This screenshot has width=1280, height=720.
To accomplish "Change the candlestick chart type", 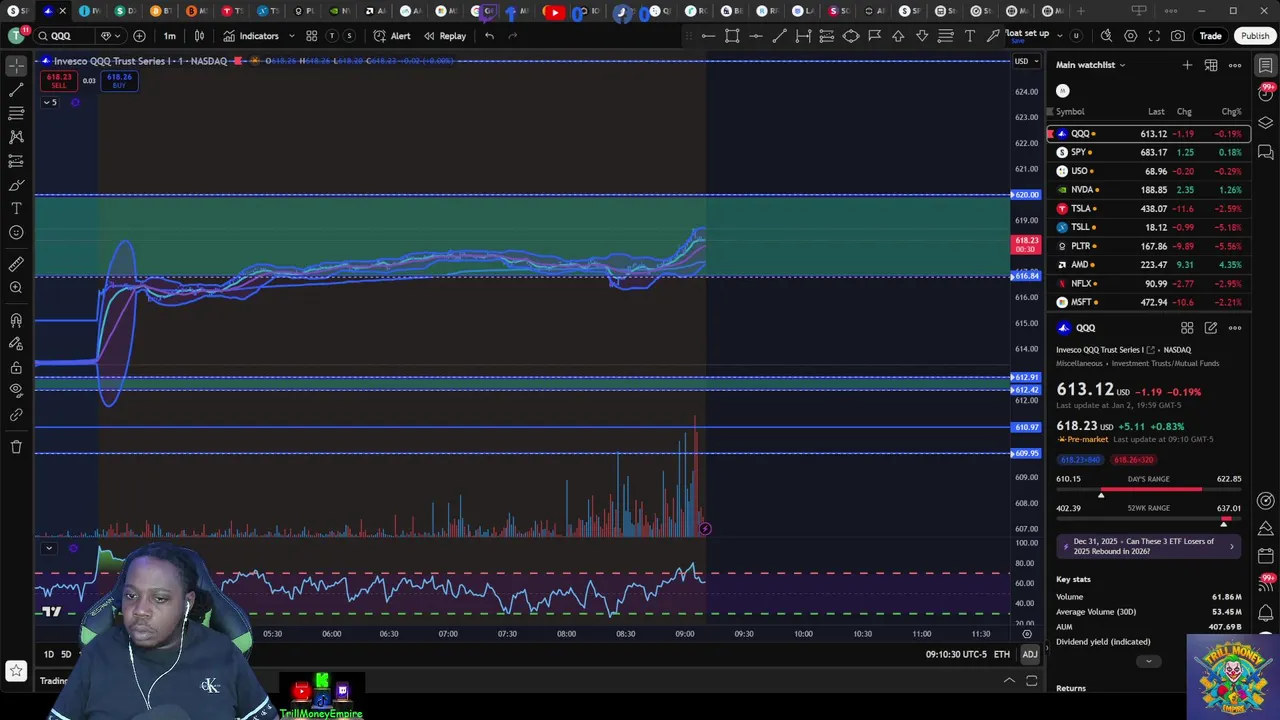I will [199, 36].
